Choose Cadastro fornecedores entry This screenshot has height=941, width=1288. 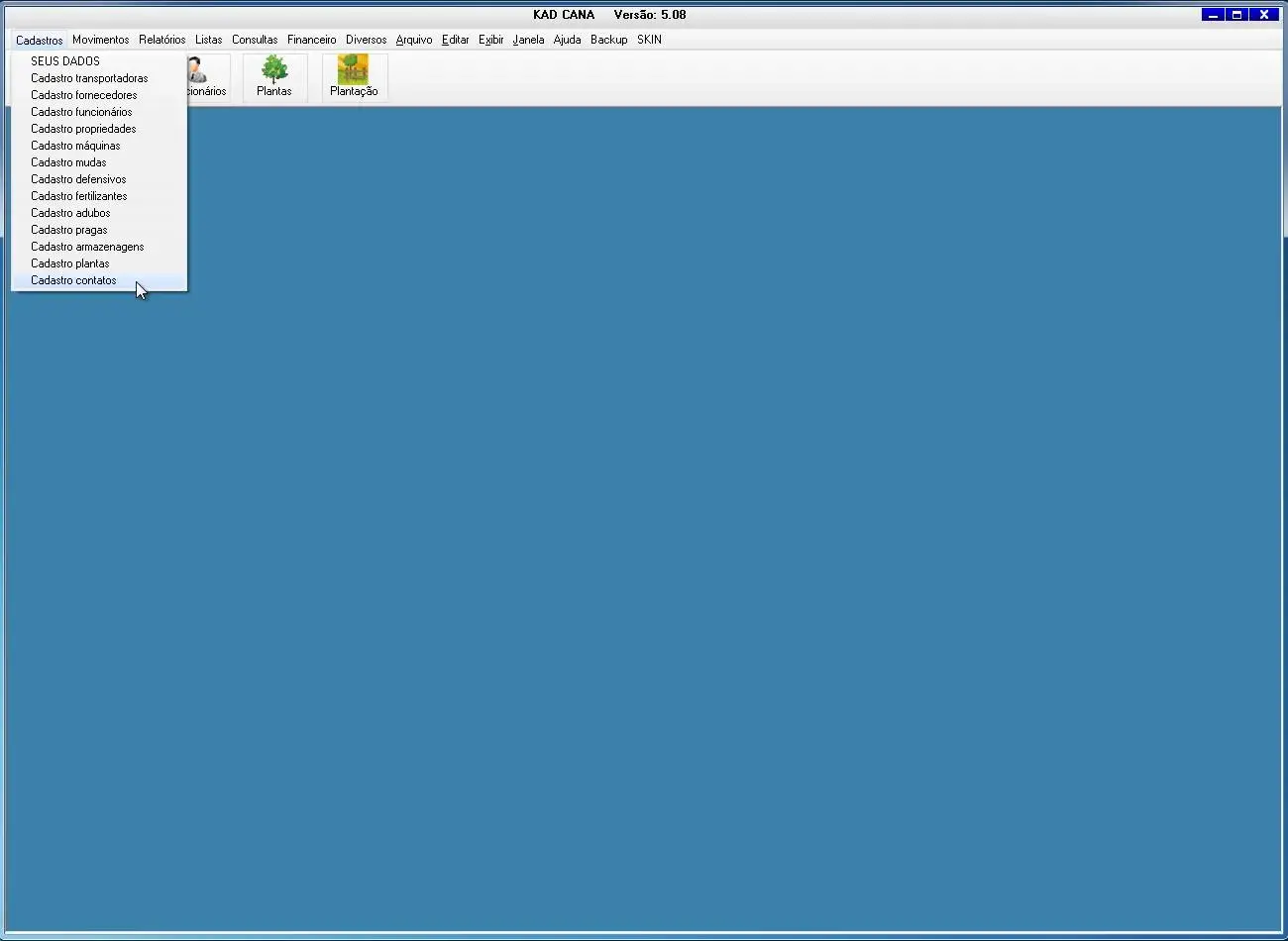[99, 95]
